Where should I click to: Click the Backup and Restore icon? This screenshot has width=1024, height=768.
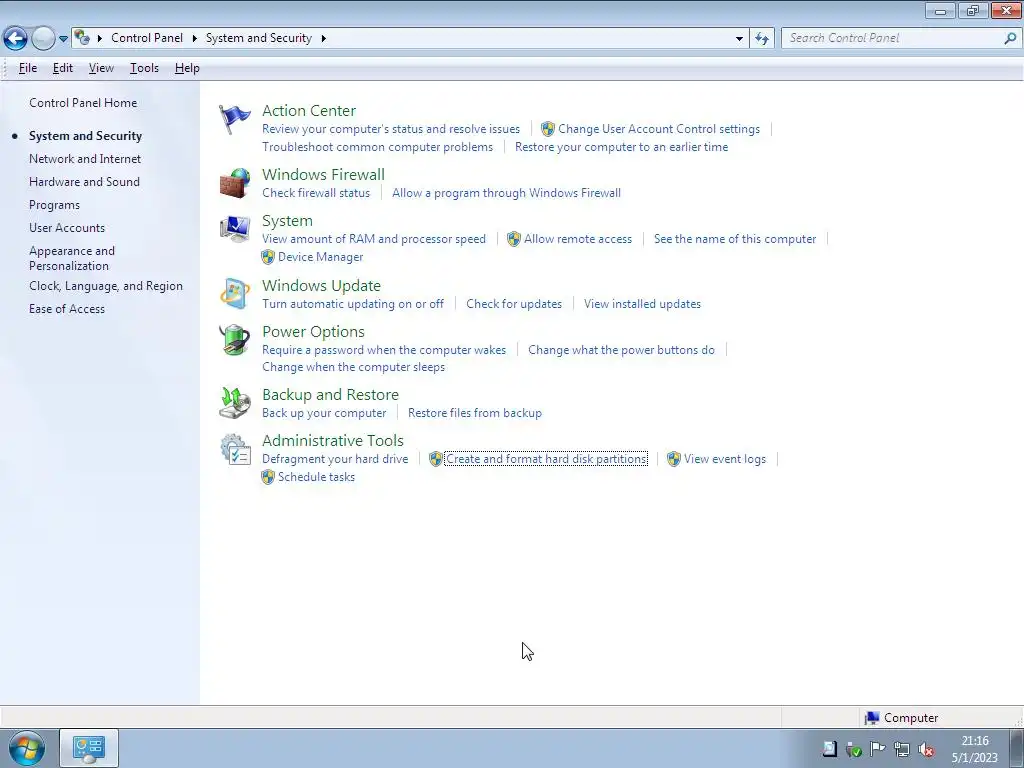tap(234, 403)
